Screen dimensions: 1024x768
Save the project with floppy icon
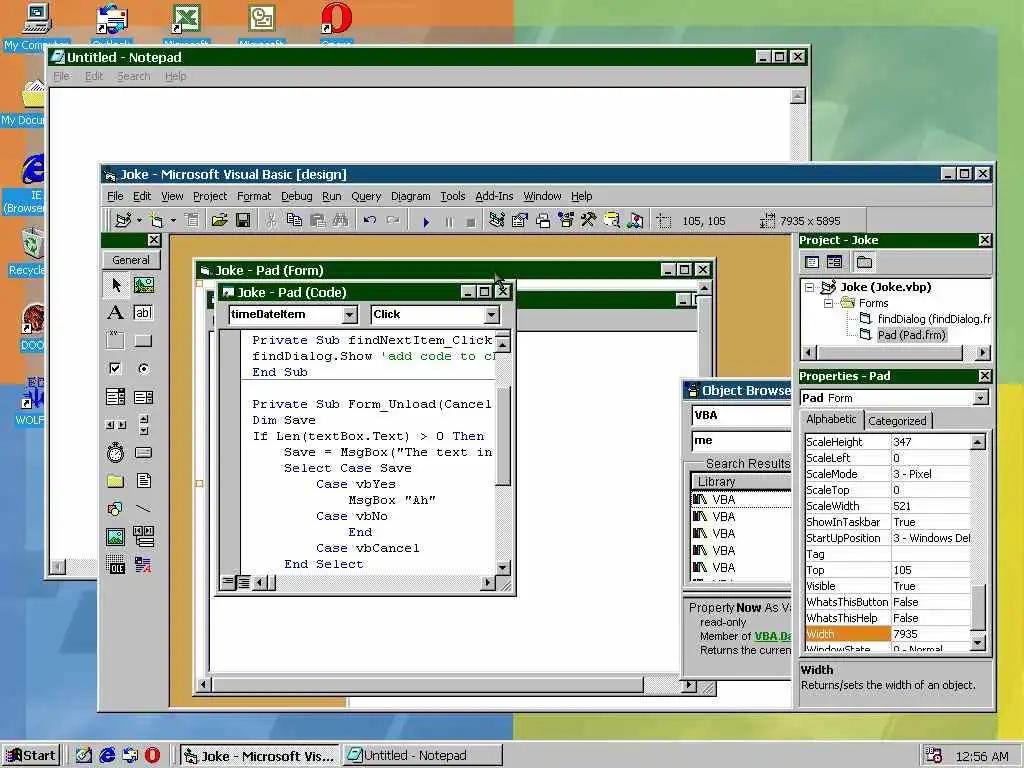coord(243,221)
